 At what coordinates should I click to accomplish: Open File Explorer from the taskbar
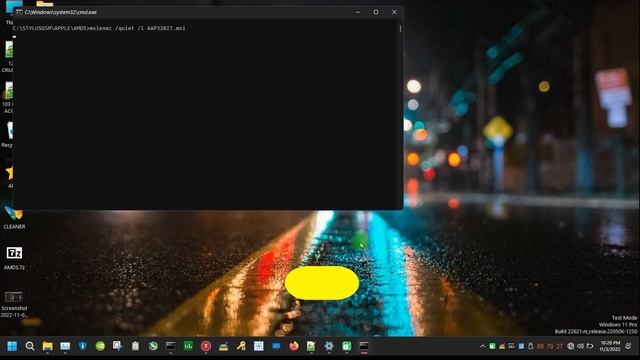[x=47, y=346]
